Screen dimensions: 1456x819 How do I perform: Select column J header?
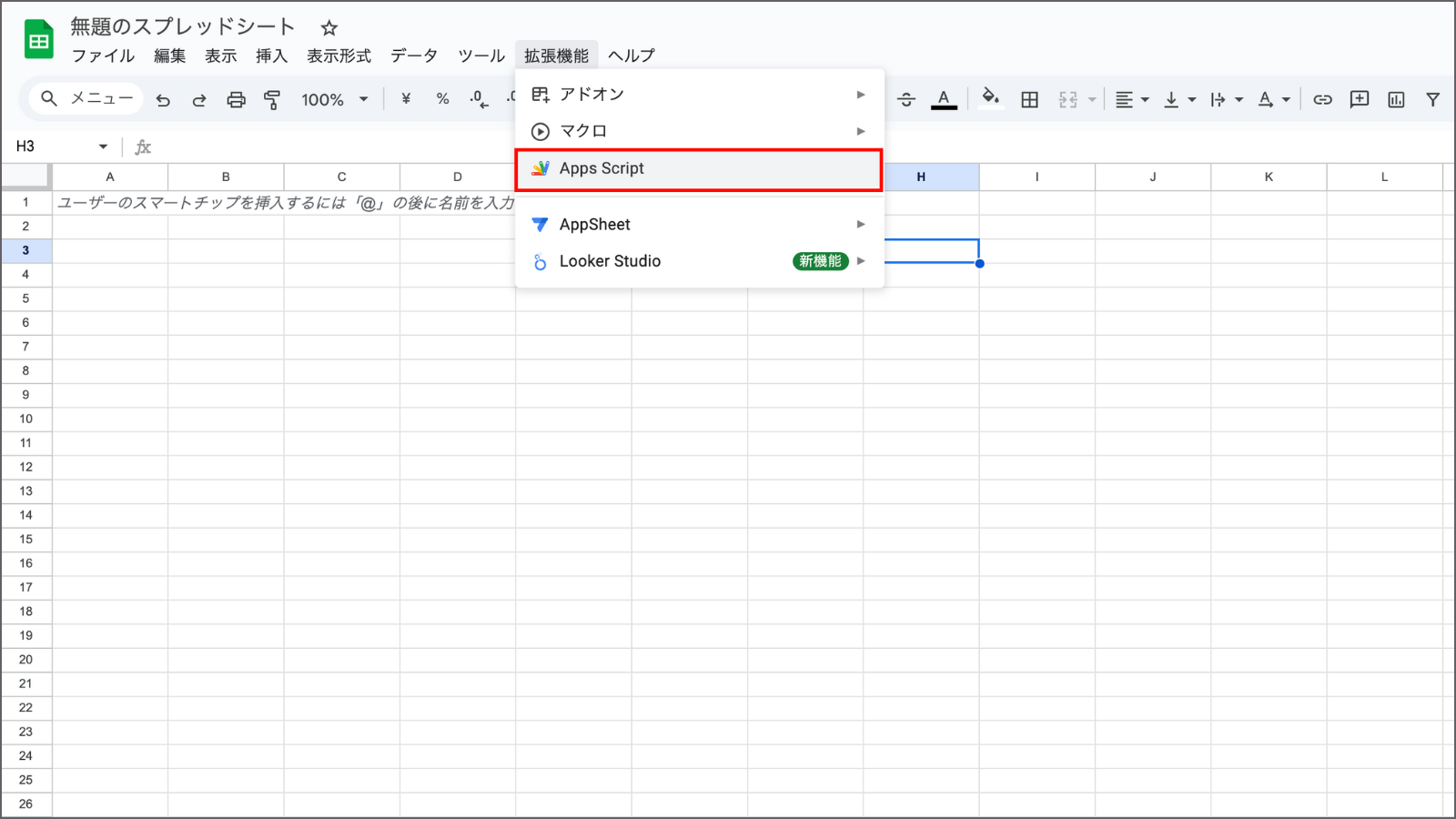click(1153, 177)
